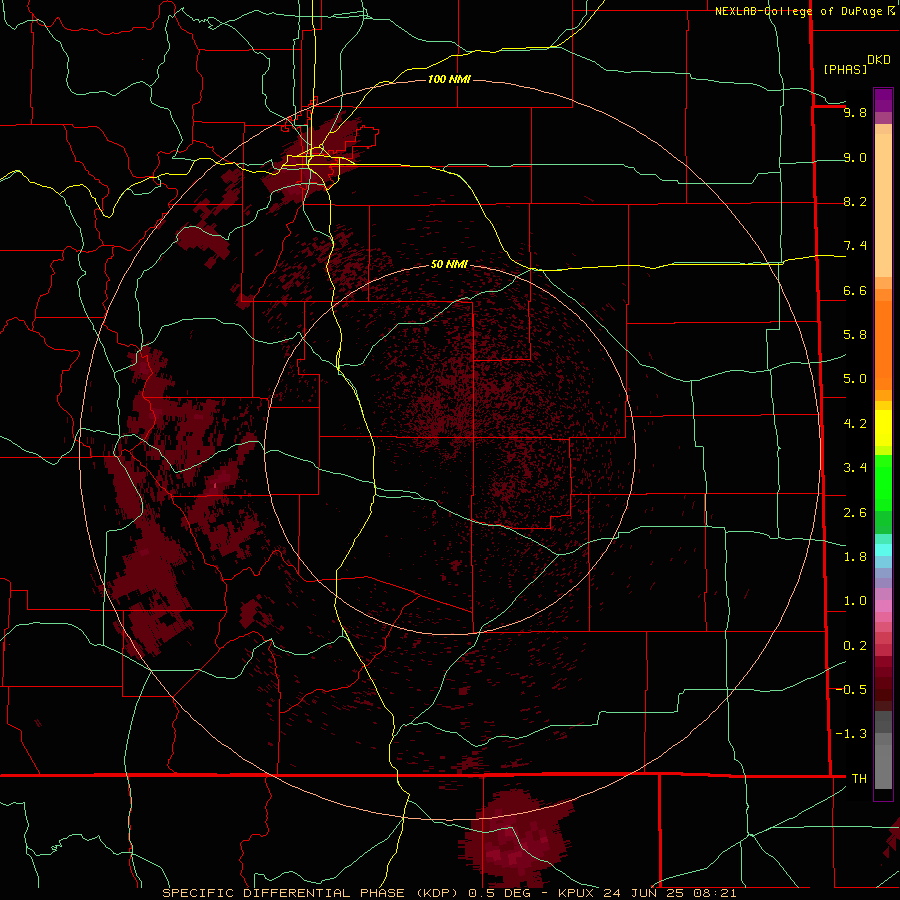Click the TH threshold label
The height and width of the screenshot is (900, 900).
tap(859, 779)
